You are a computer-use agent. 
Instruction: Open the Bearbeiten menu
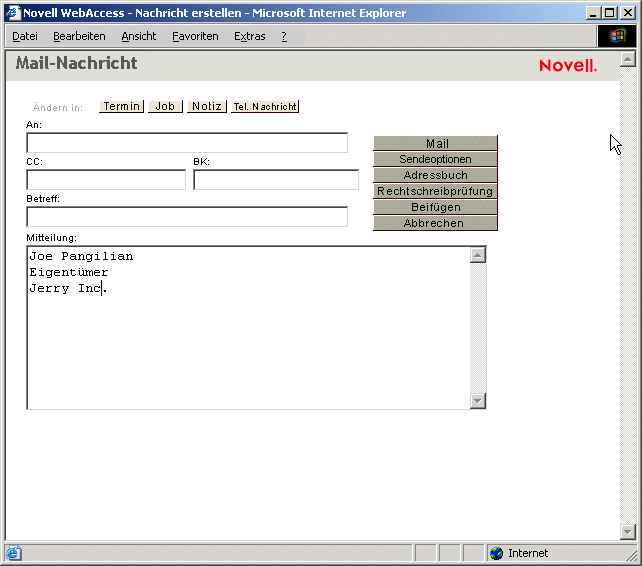[x=79, y=36]
